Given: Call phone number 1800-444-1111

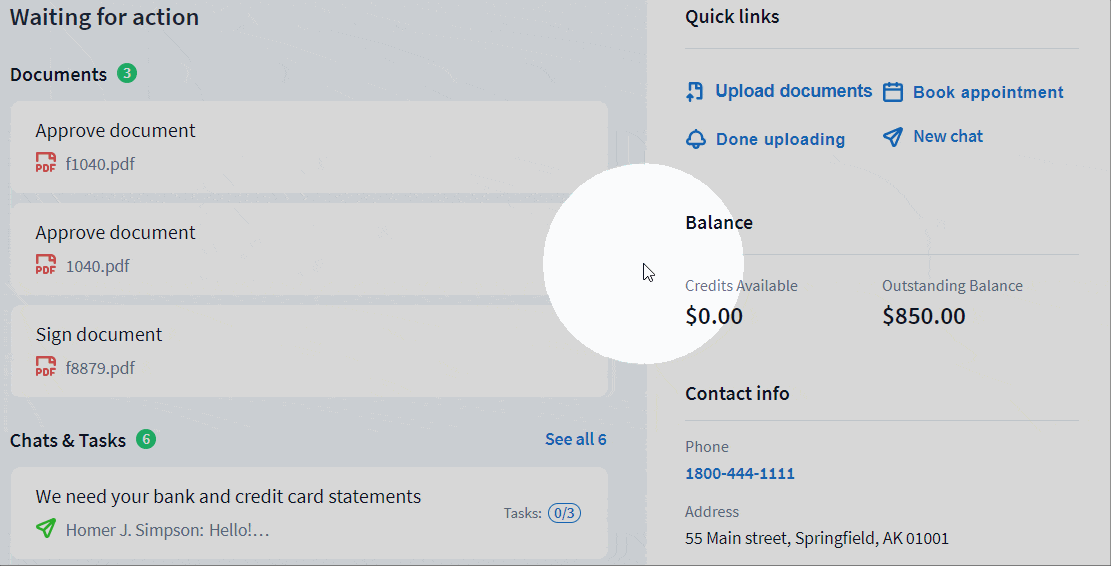Looking at the screenshot, I should coord(740,473).
